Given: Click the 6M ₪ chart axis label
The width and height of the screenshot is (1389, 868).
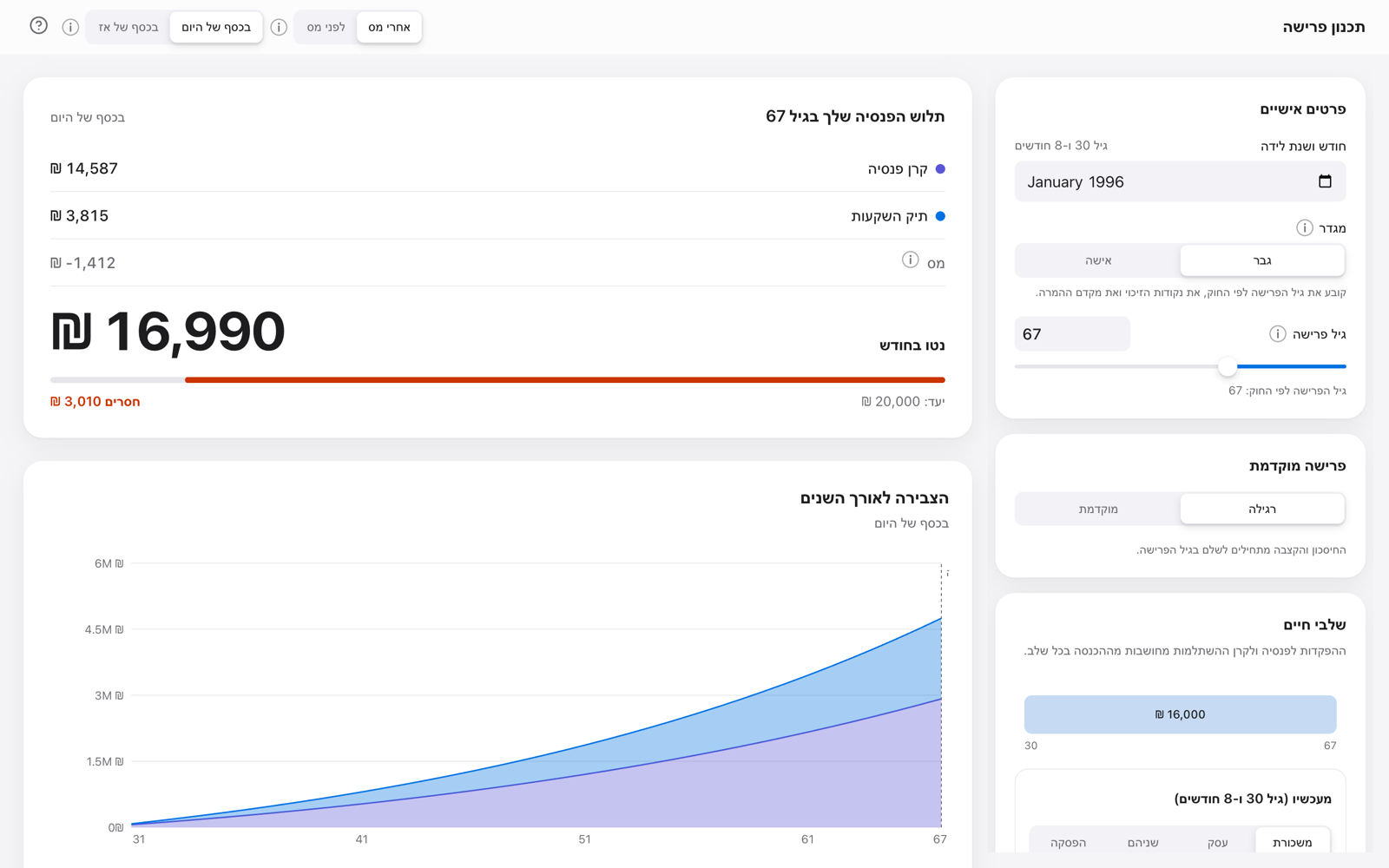Looking at the screenshot, I should click(x=109, y=563).
